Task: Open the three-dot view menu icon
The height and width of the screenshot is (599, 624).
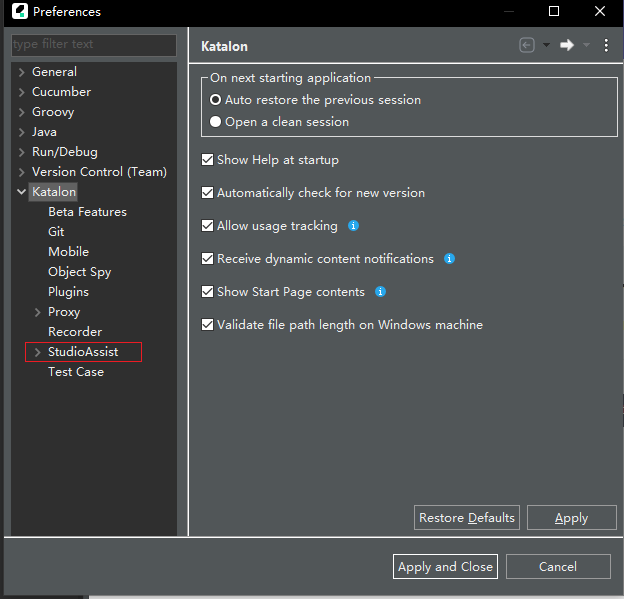Action: tap(606, 45)
